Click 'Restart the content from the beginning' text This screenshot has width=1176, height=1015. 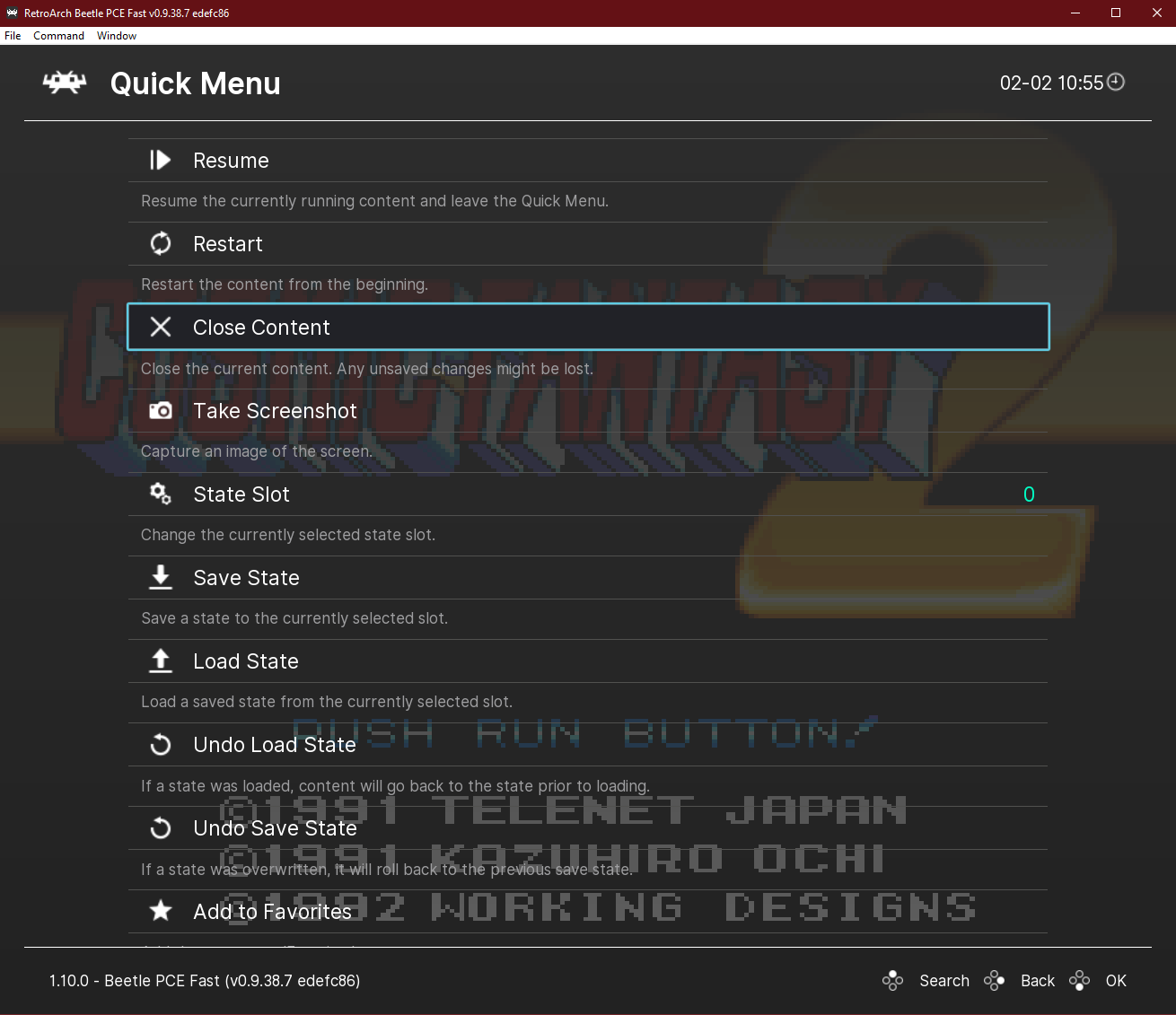click(285, 284)
